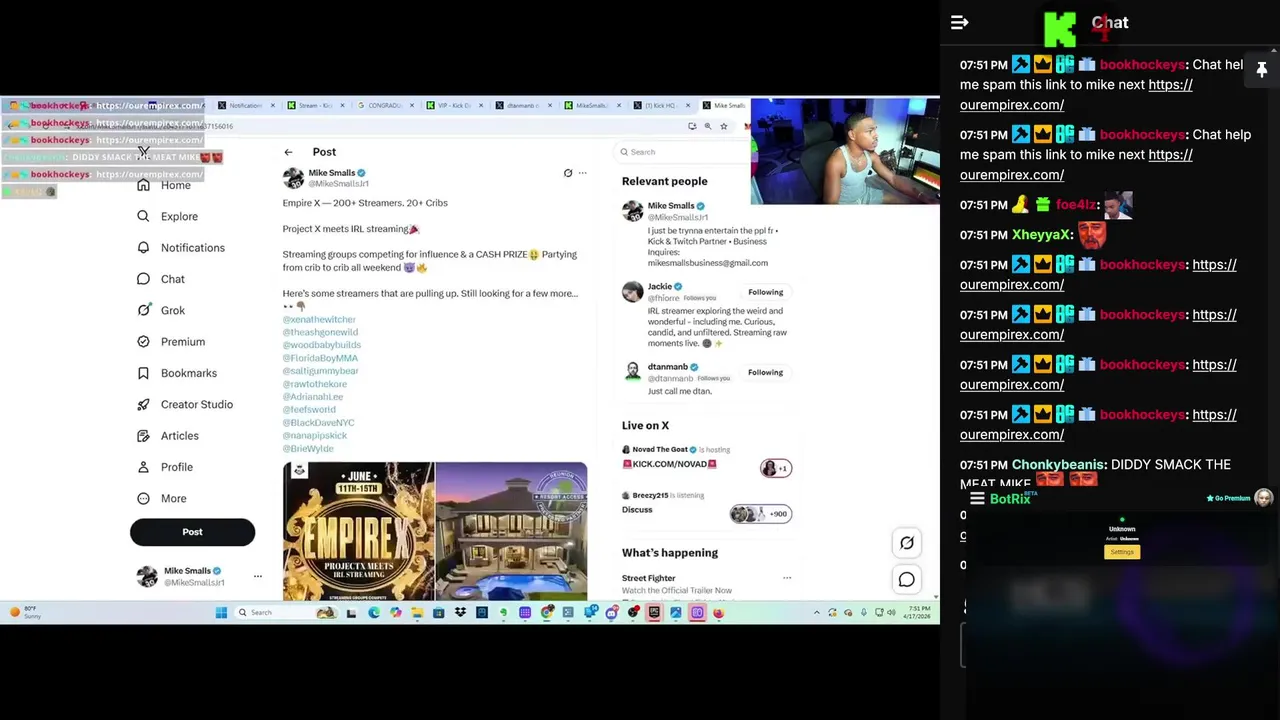Open the Chat envelope icon in X sidebar
This screenshot has width=1280, height=720.
[x=143, y=279]
